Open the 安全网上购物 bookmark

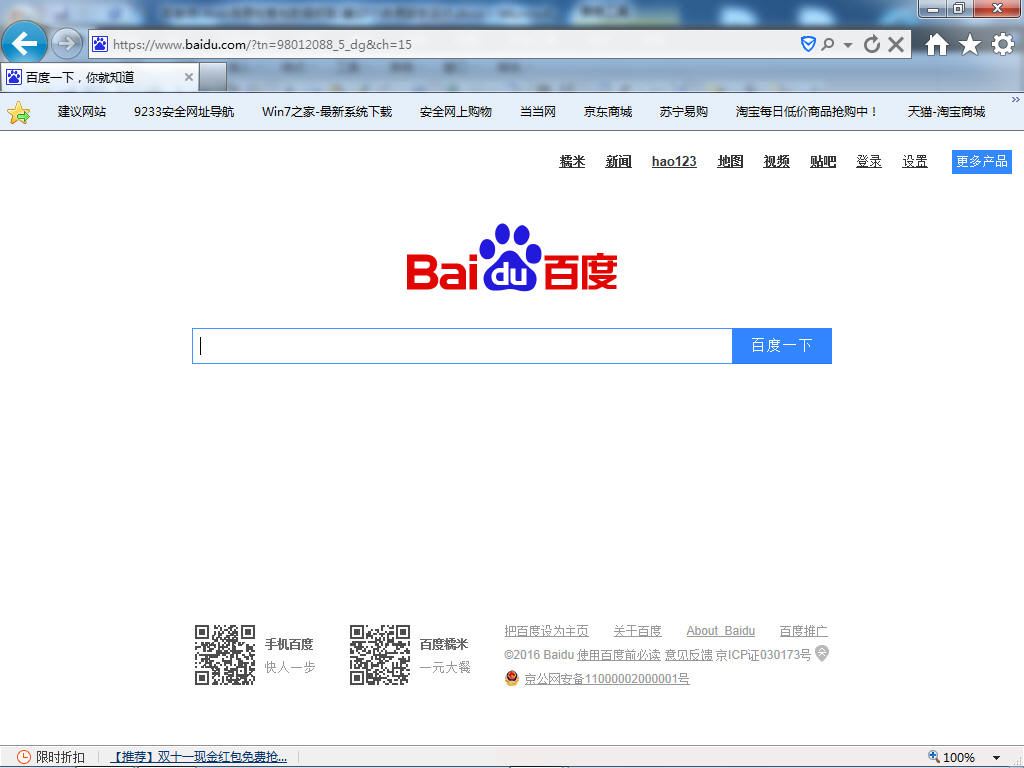455,112
